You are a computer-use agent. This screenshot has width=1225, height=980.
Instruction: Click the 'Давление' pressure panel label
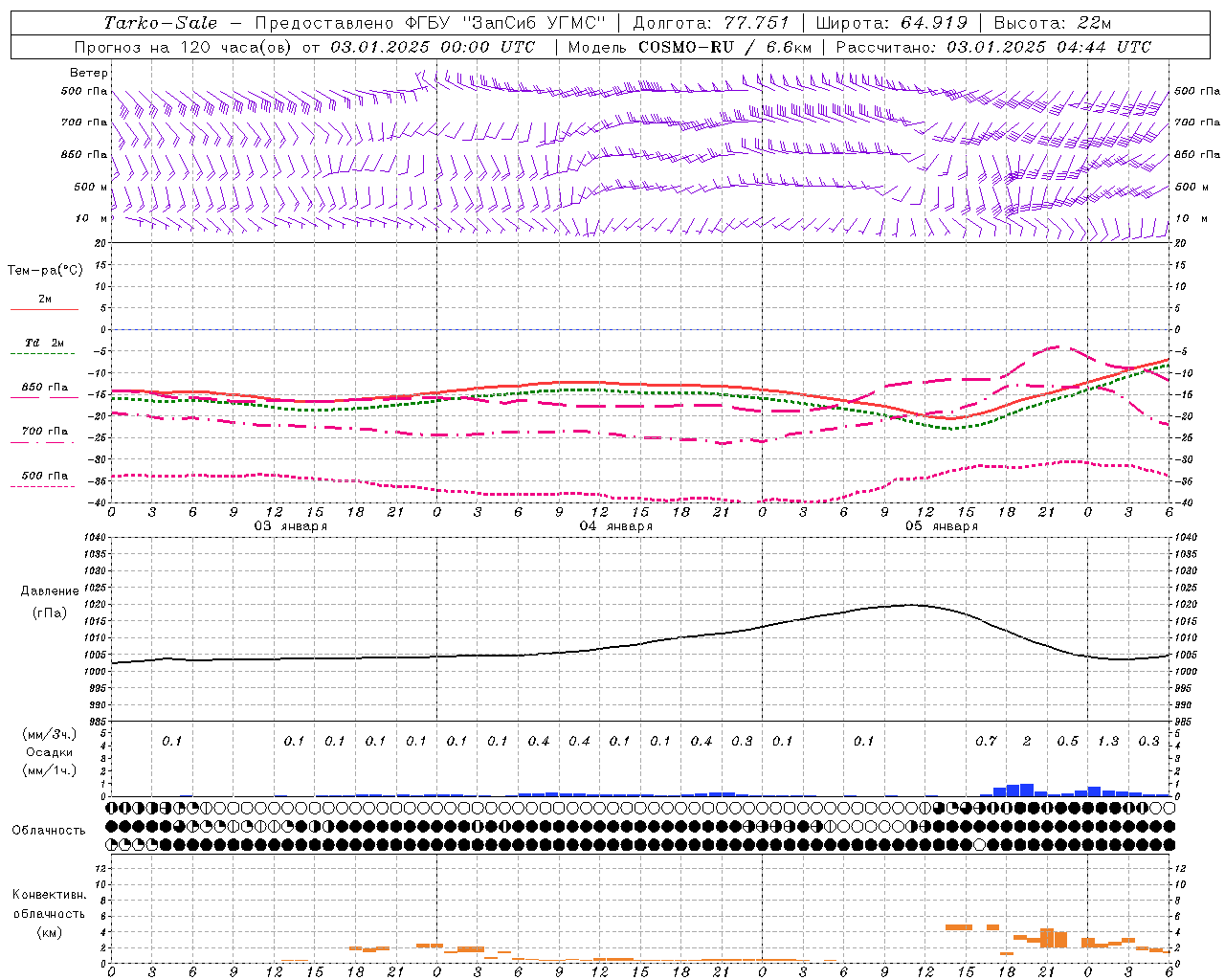(x=50, y=591)
